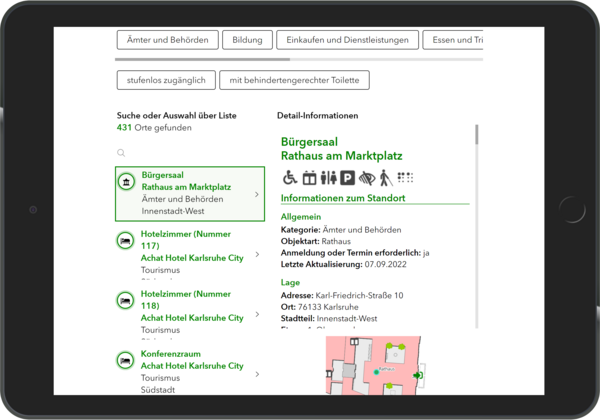This screenshot has width=600, height=420.
Task: Click the blind person with cane icon
Action: click(385, 178)
